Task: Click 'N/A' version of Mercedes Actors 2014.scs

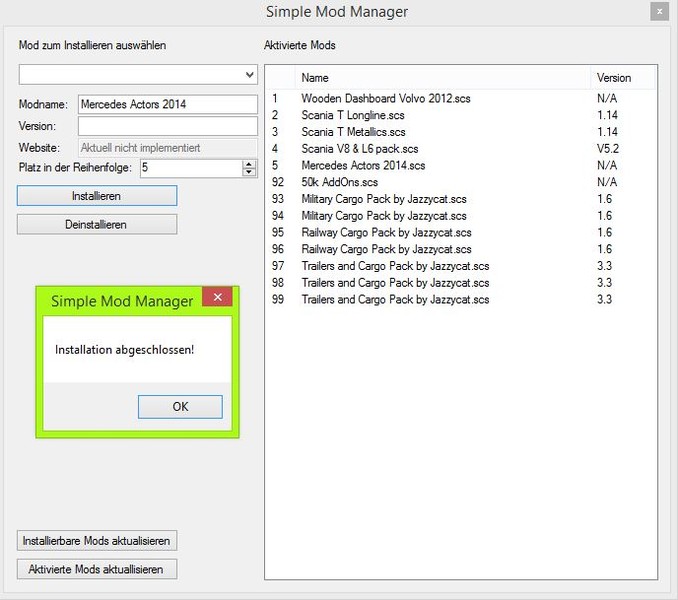Action: (607, 166)
